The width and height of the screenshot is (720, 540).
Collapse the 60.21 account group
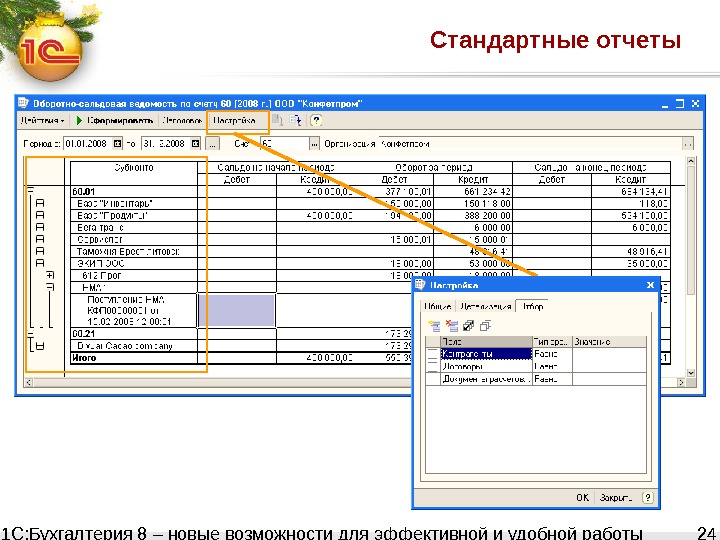coord(30,334)
